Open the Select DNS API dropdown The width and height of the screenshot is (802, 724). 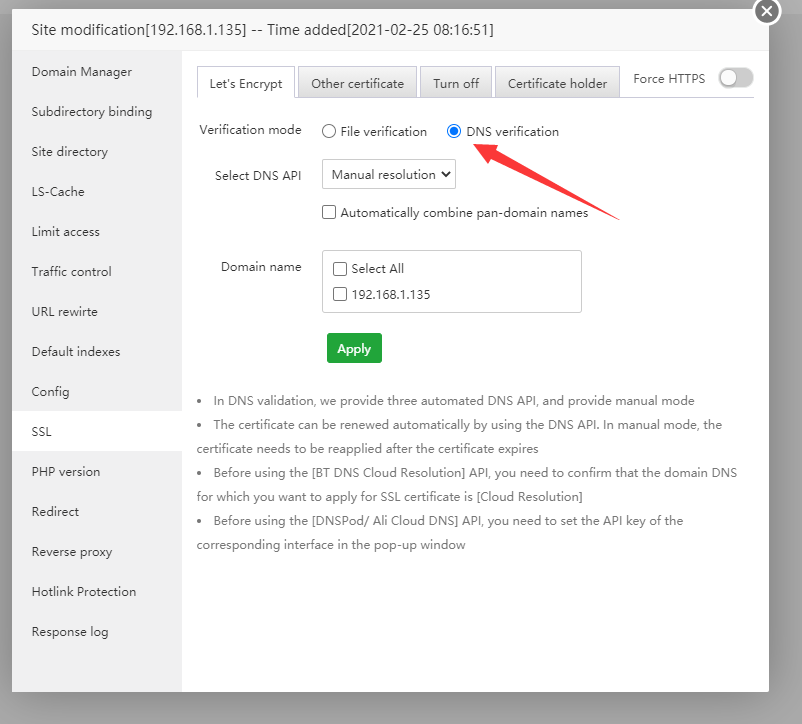(x=389, y=174)
